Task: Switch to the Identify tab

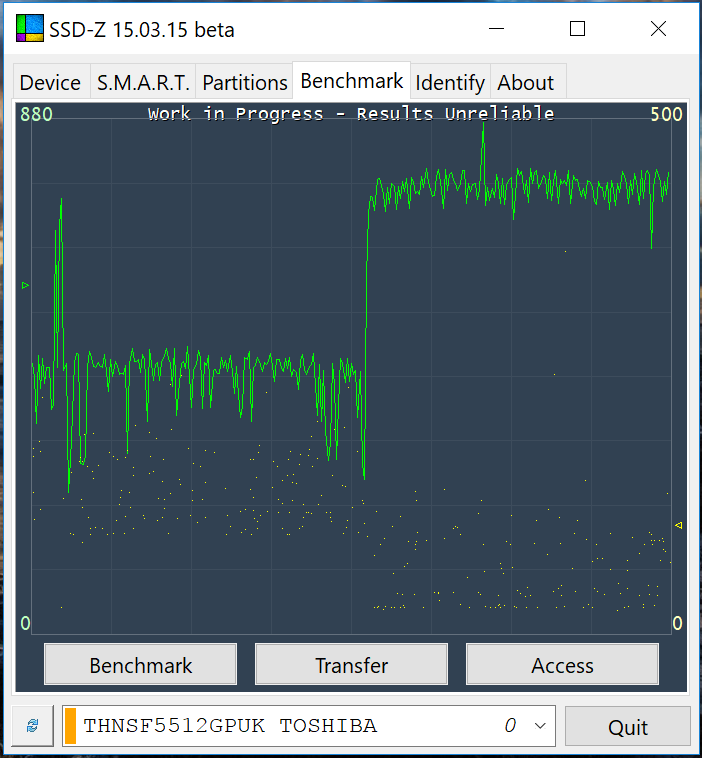Action: 450,82
